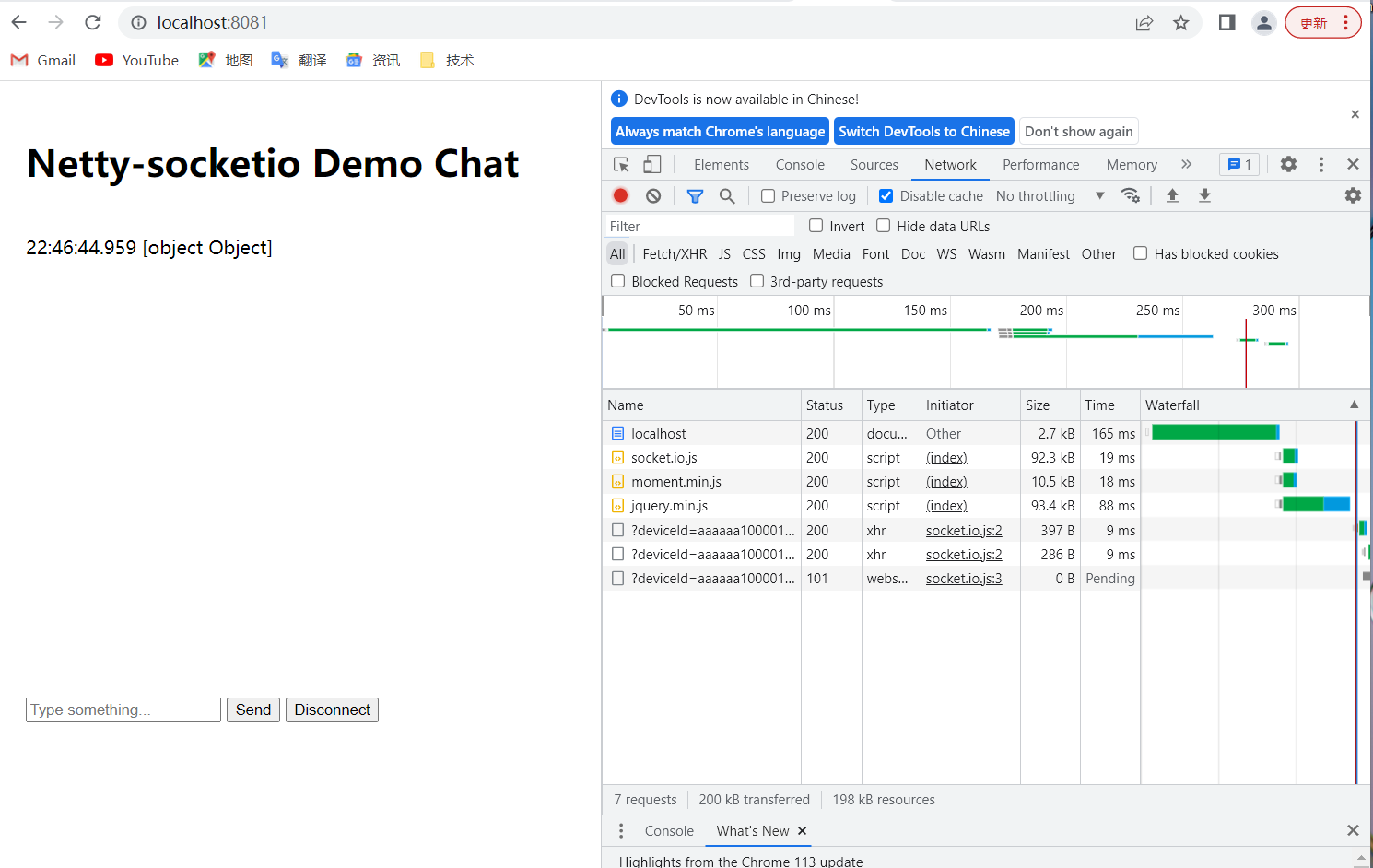Open Gmail bookmark

pyautogui.click(x=43, y=60)
